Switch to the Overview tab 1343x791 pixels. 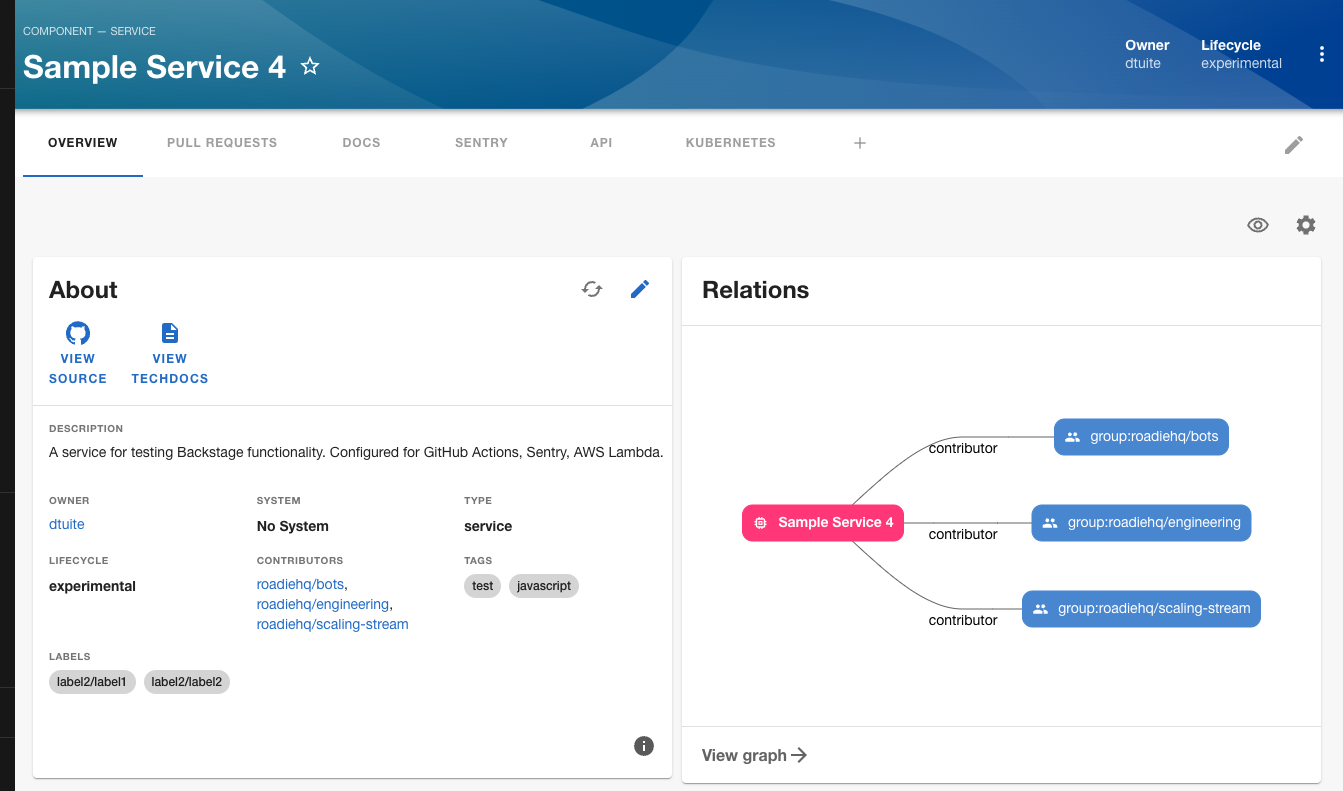pyautogui.click(x=83, y=143)
